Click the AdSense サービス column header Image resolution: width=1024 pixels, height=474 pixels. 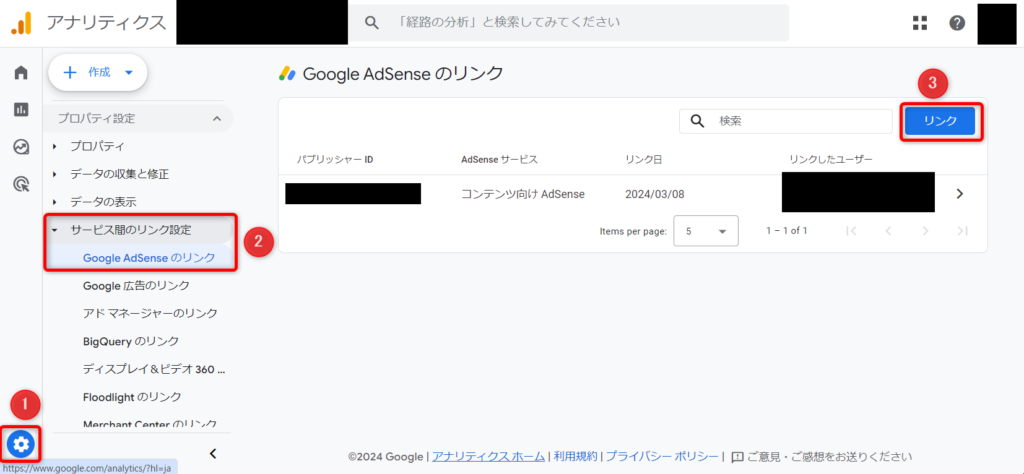[499, 159]
